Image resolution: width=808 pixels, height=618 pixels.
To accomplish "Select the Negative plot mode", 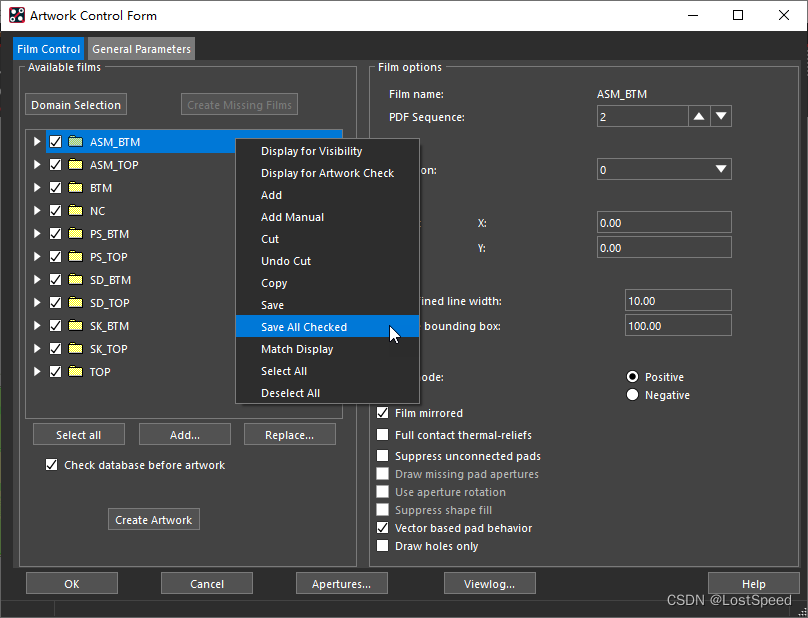I will (632, 395).
